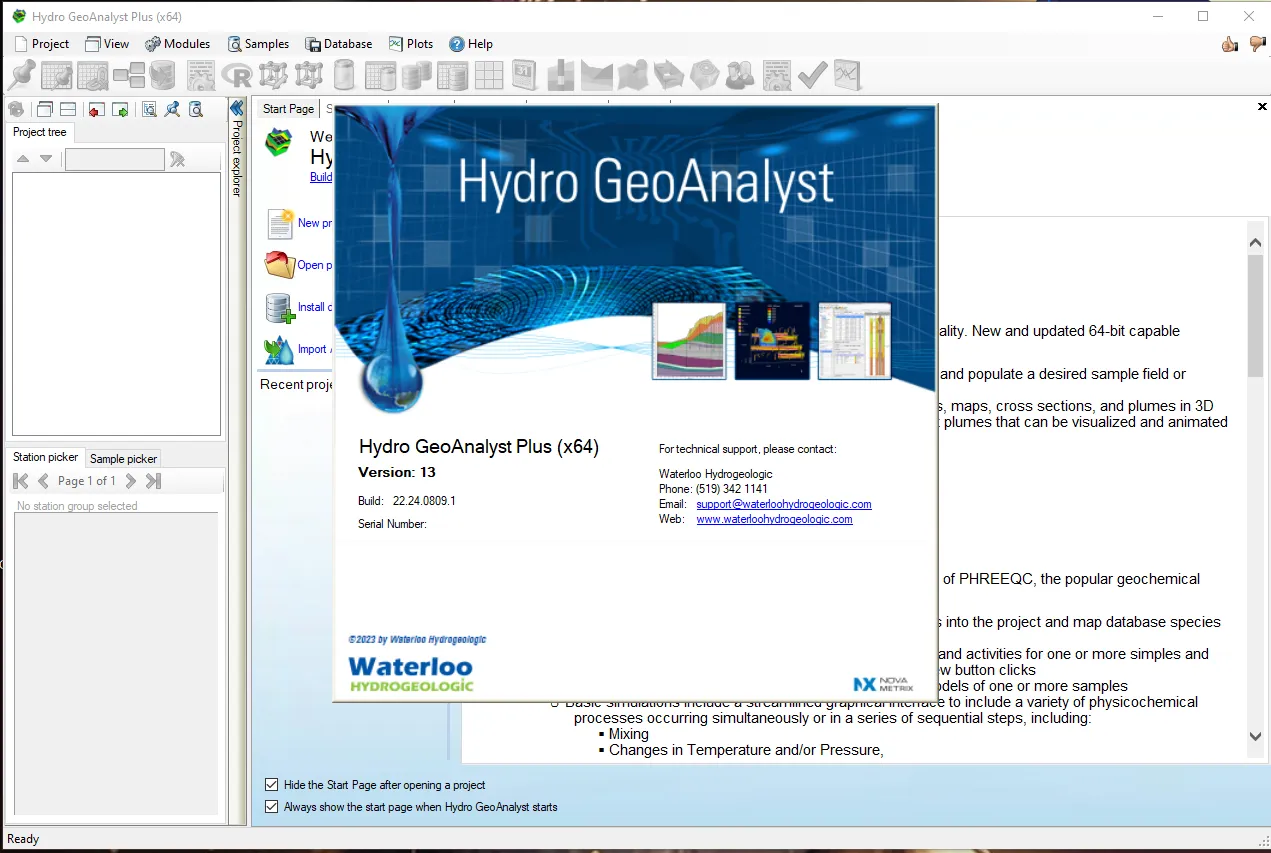Click the scroll up arrow on Start Page
This screenshot has height=853, width=1271.
click(x=1256, y=241)
